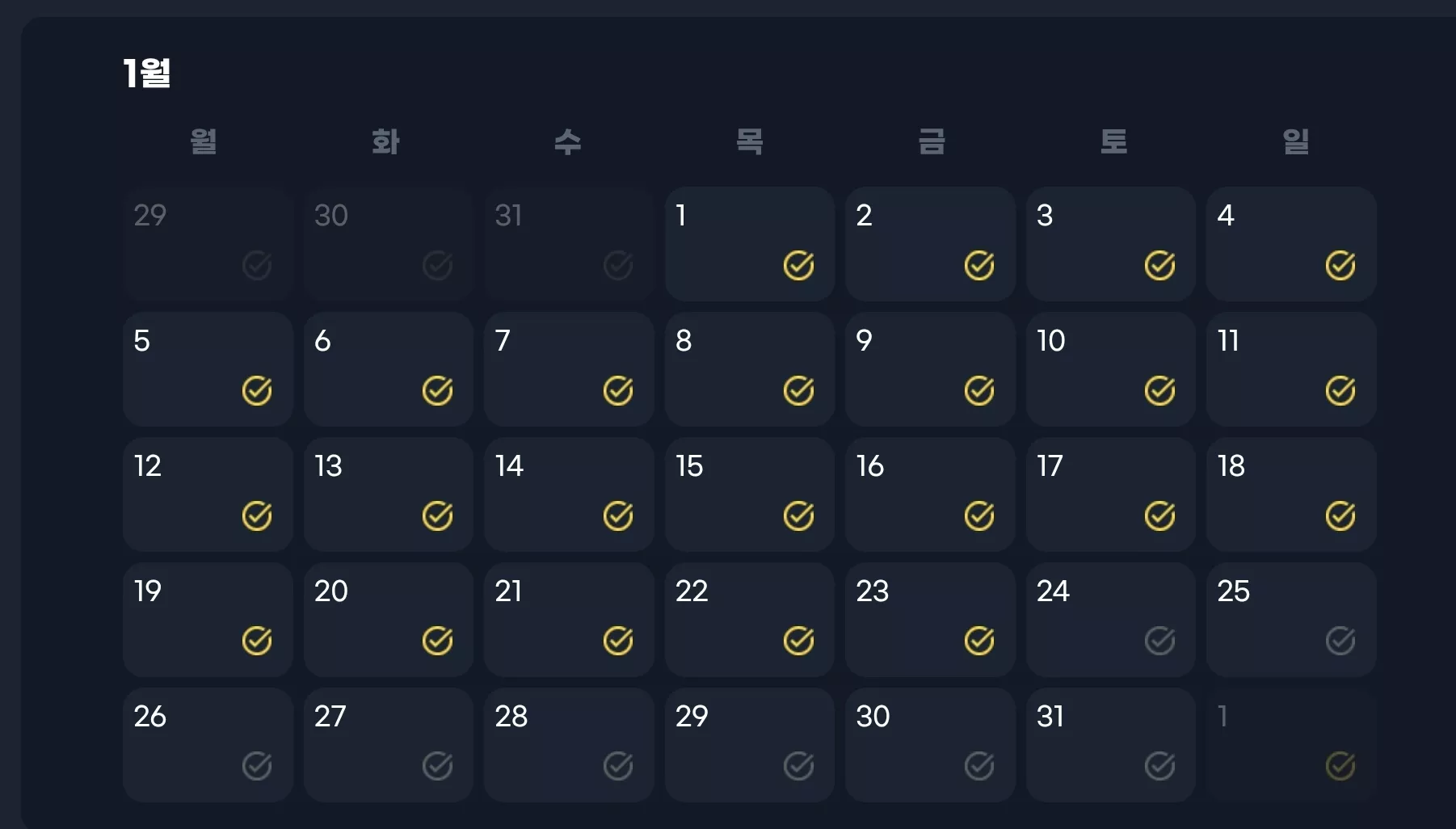The image size is (1456, 829).
Task: Click the dimmed checkmark on December 30
Action: point(437,265)
